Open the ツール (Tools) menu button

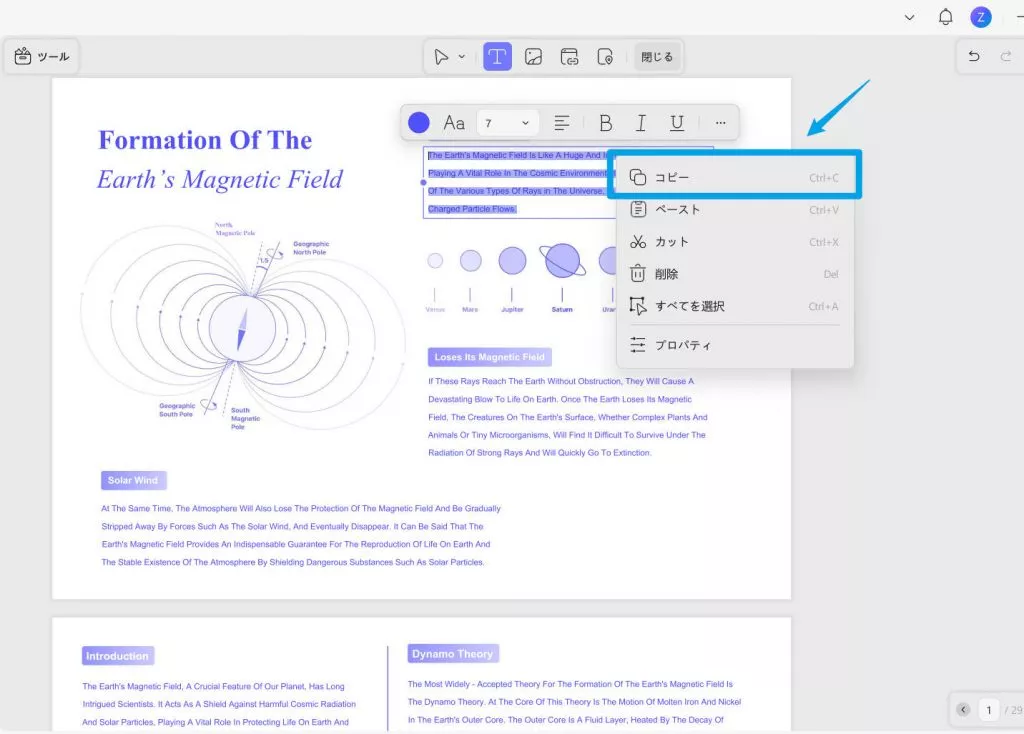(x=42, y=57)
